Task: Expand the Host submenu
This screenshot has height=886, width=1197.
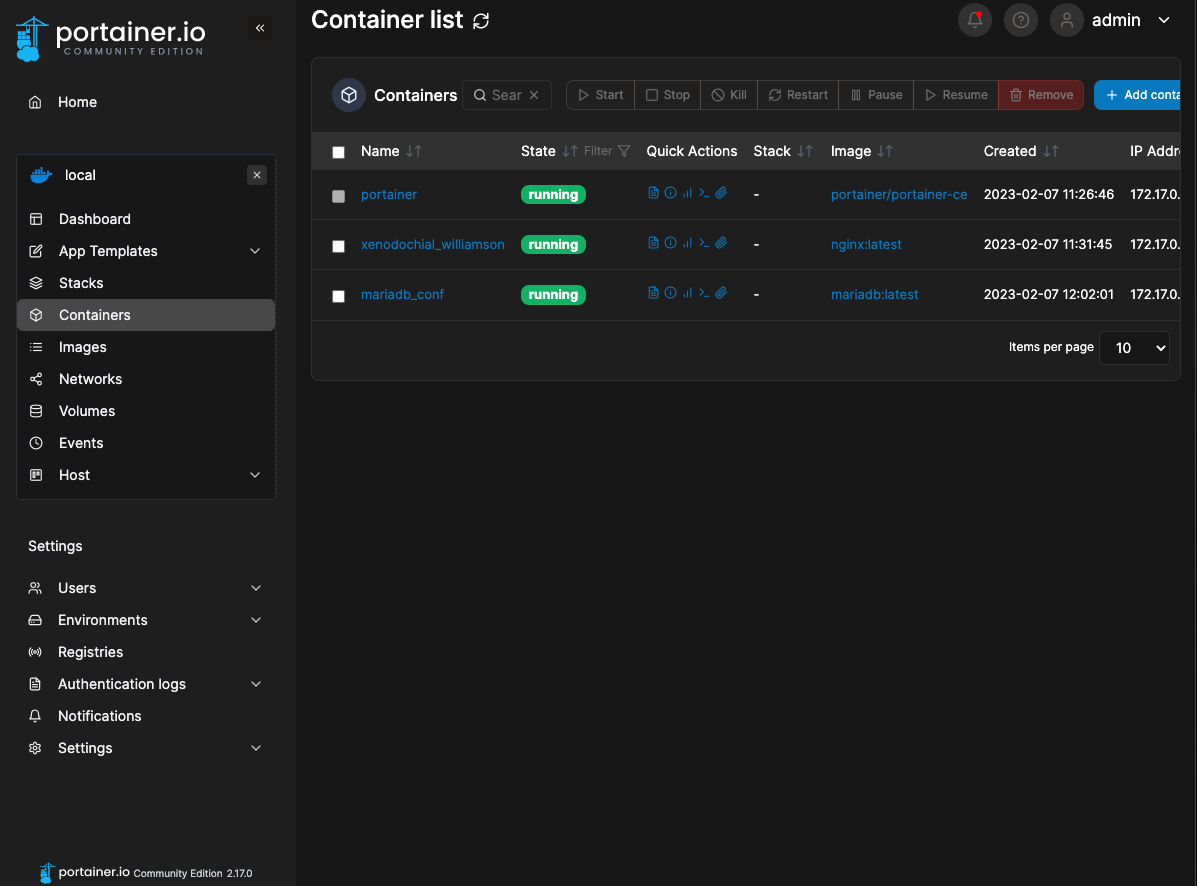Action: click(x=255, y=475)
